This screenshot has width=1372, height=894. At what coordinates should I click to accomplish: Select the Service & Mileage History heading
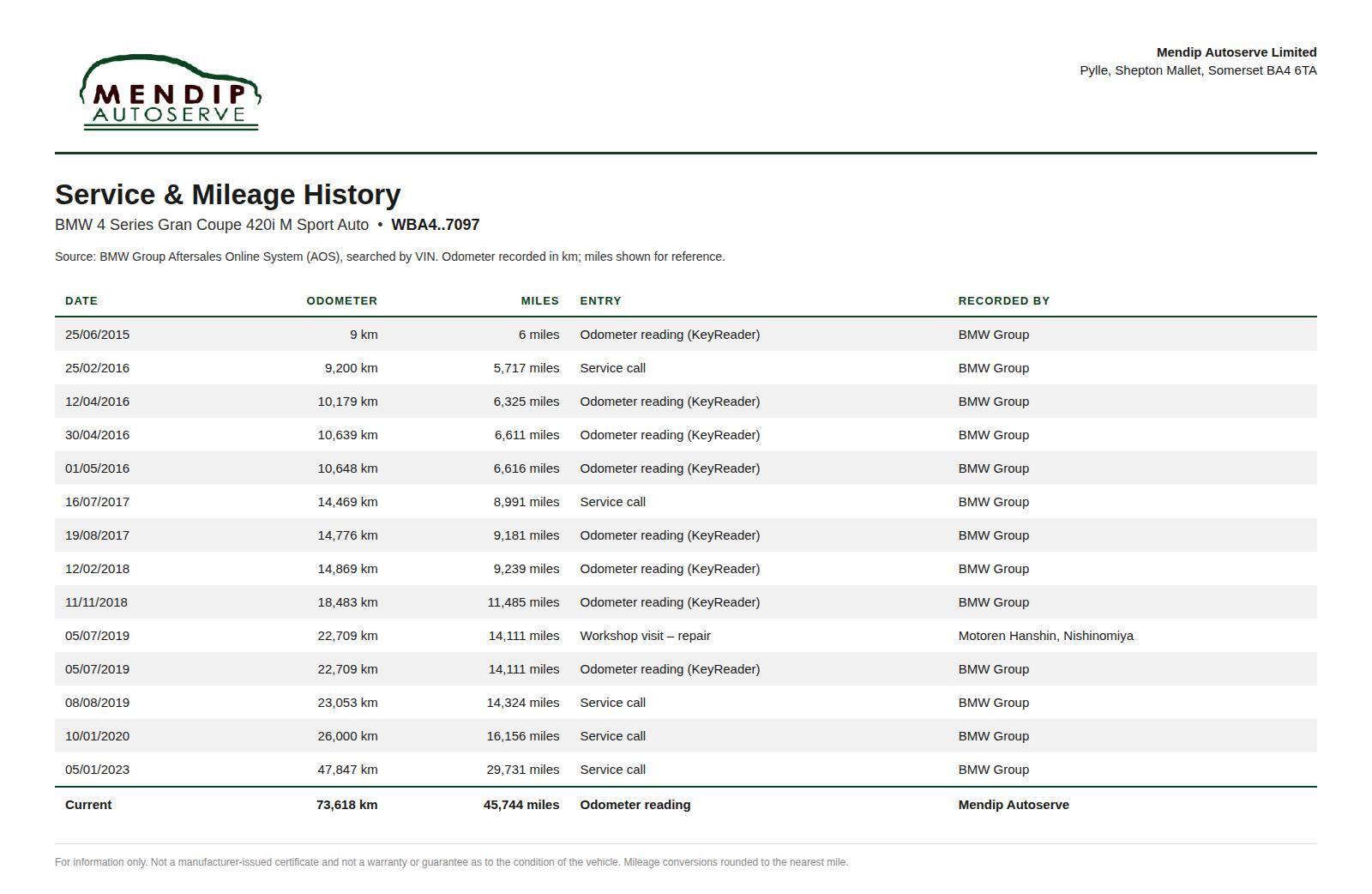tap(228, 195)
